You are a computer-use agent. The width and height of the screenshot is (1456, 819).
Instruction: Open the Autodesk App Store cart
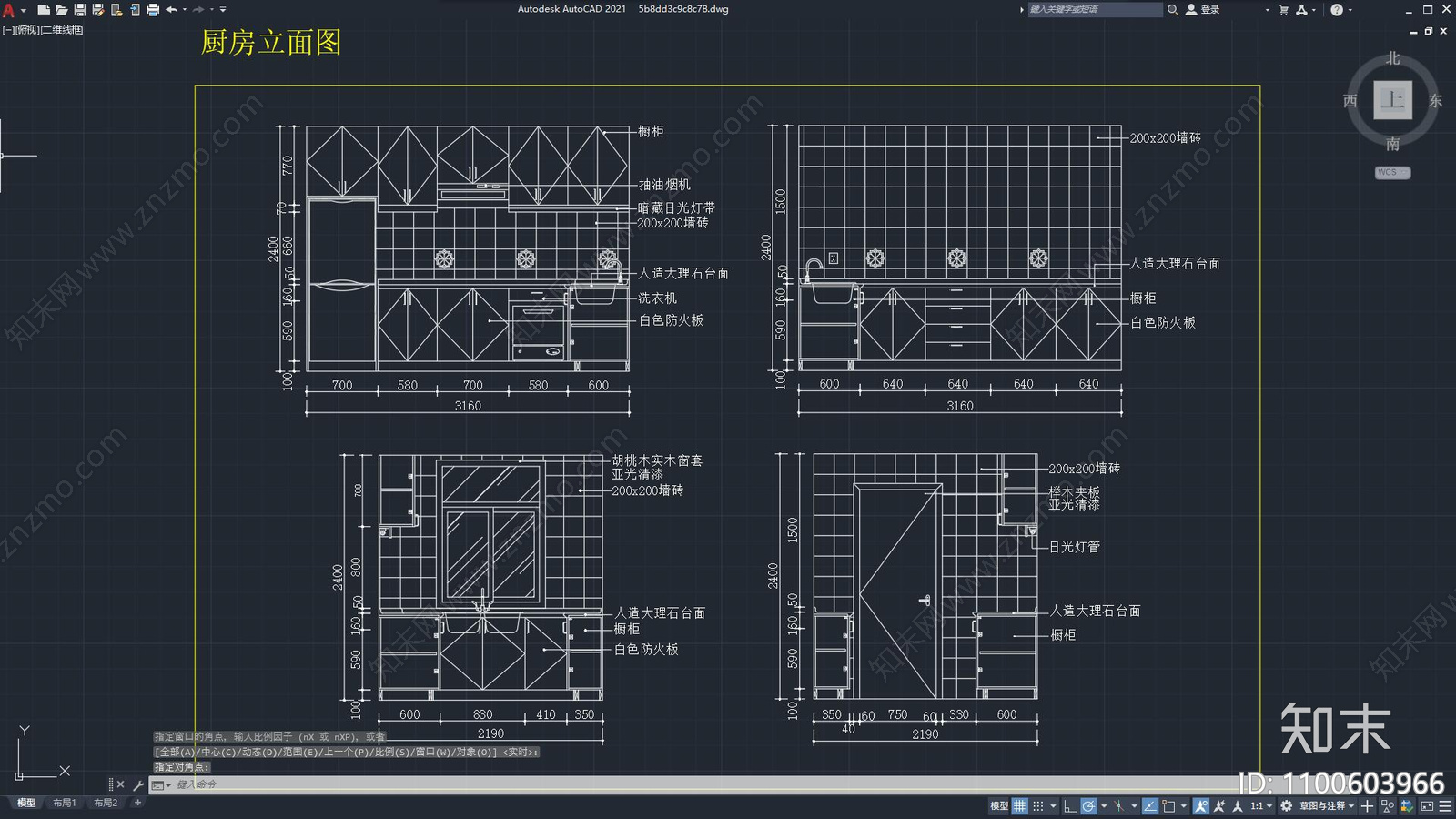1283,10
